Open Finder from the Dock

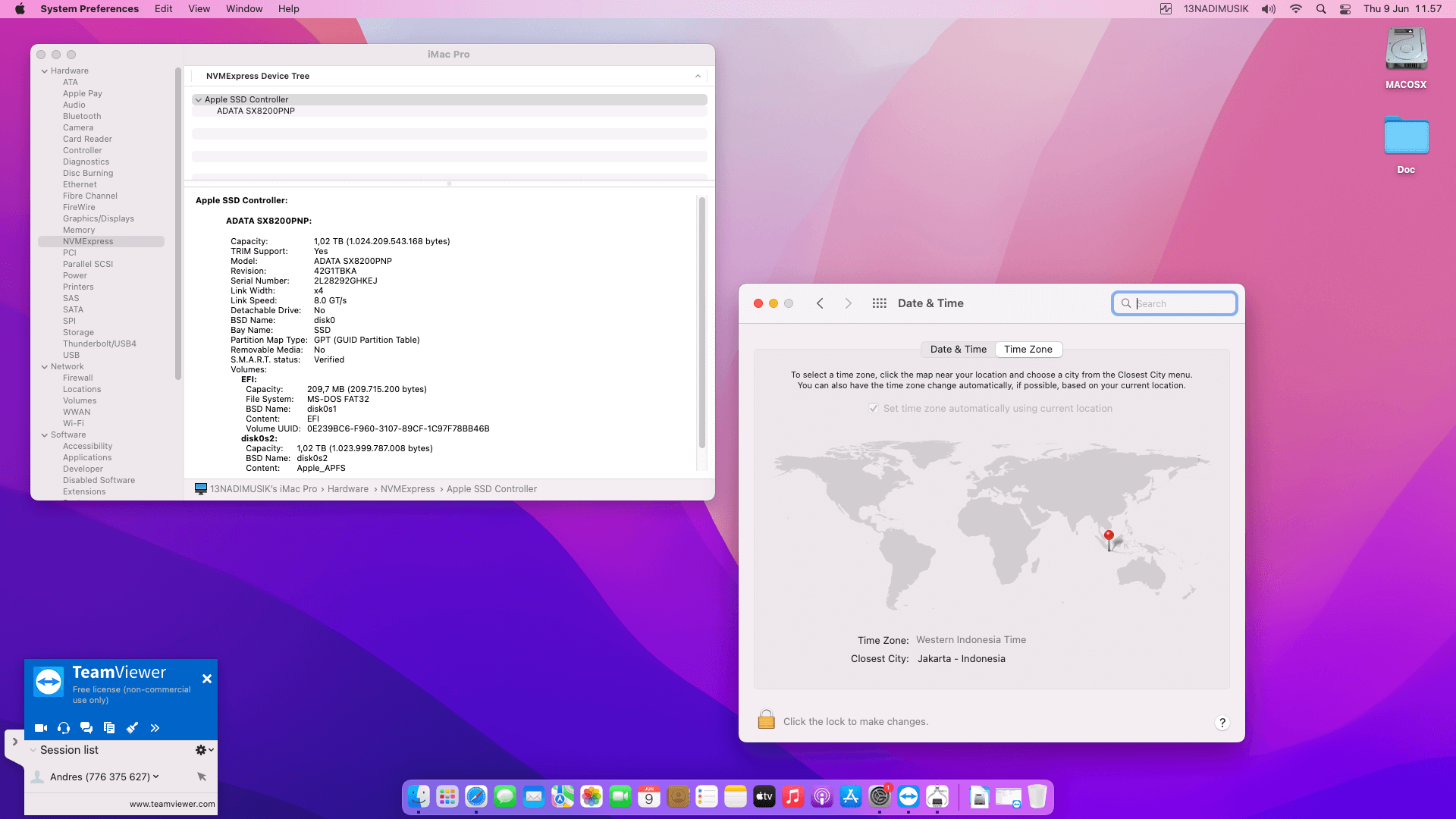click(419, 796)
